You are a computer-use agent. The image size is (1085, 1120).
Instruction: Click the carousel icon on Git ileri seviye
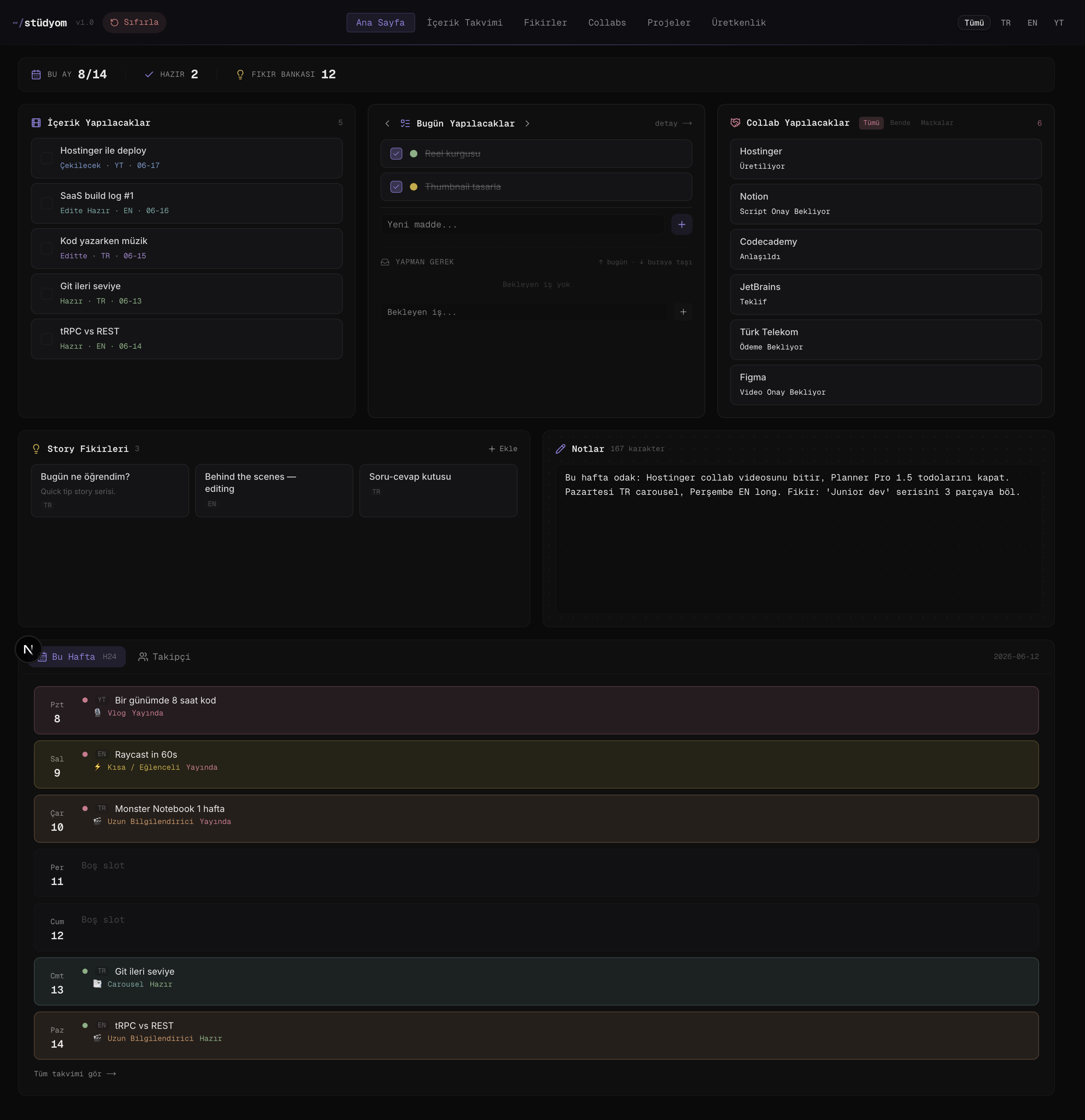(x=98, y=984)
